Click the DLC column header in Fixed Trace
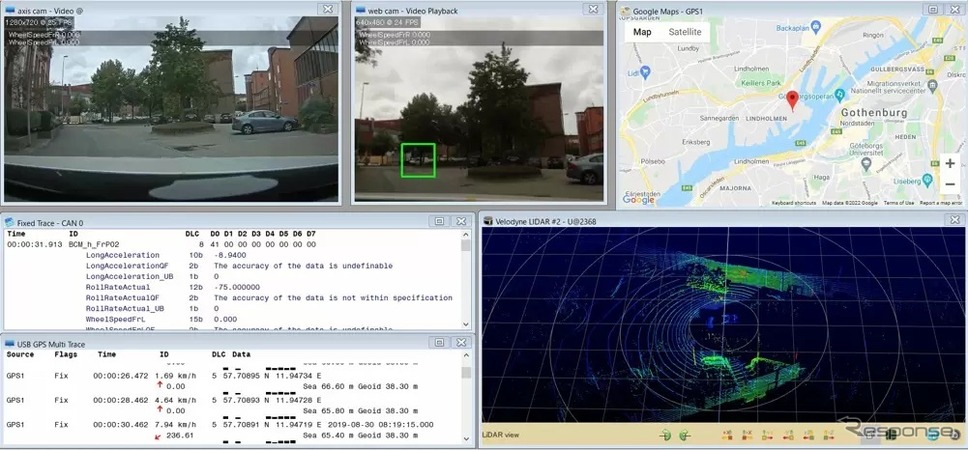968x450 pixels. coord(192,235)
